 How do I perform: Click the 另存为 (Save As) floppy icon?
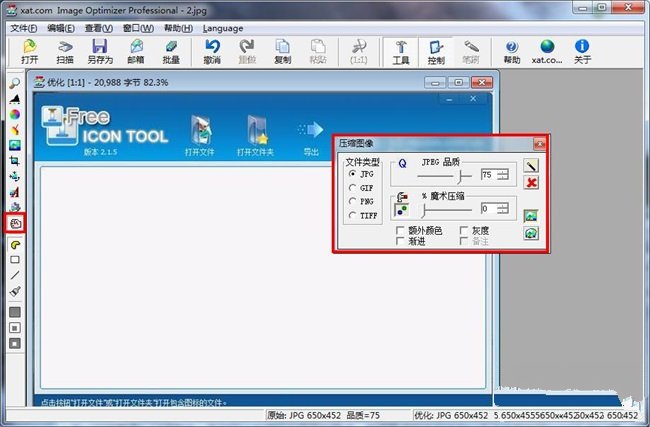point(100,51)
